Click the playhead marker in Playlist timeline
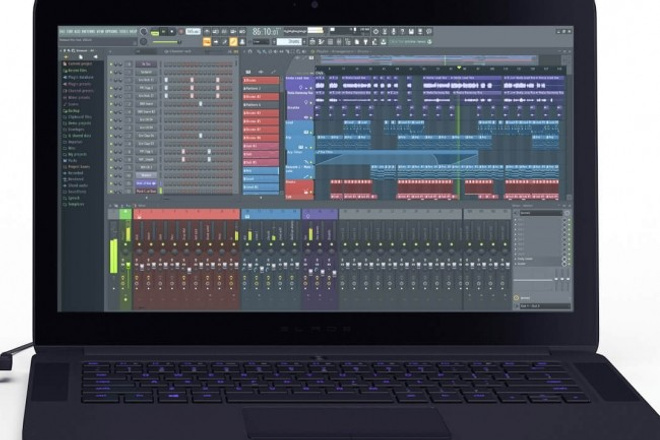This screenshot has width=660, height=440. click(460, 67)
